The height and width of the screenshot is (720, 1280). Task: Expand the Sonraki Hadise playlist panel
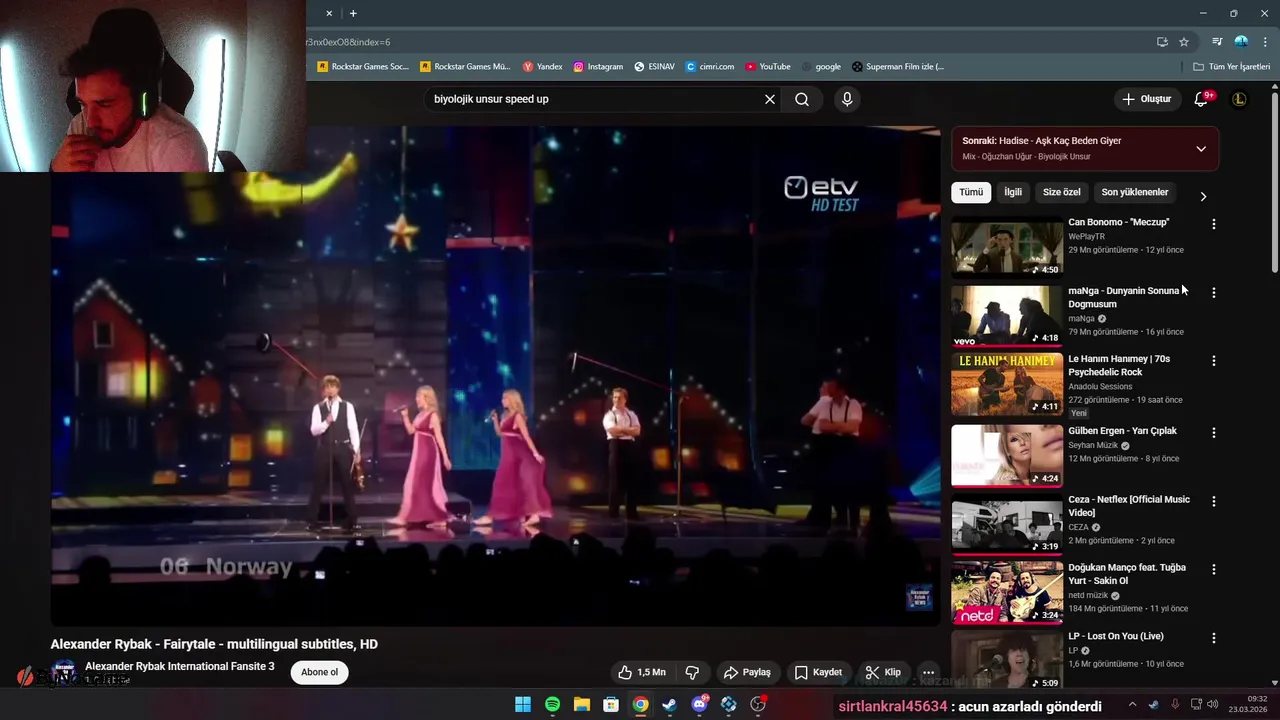[x=1201, y=149]
